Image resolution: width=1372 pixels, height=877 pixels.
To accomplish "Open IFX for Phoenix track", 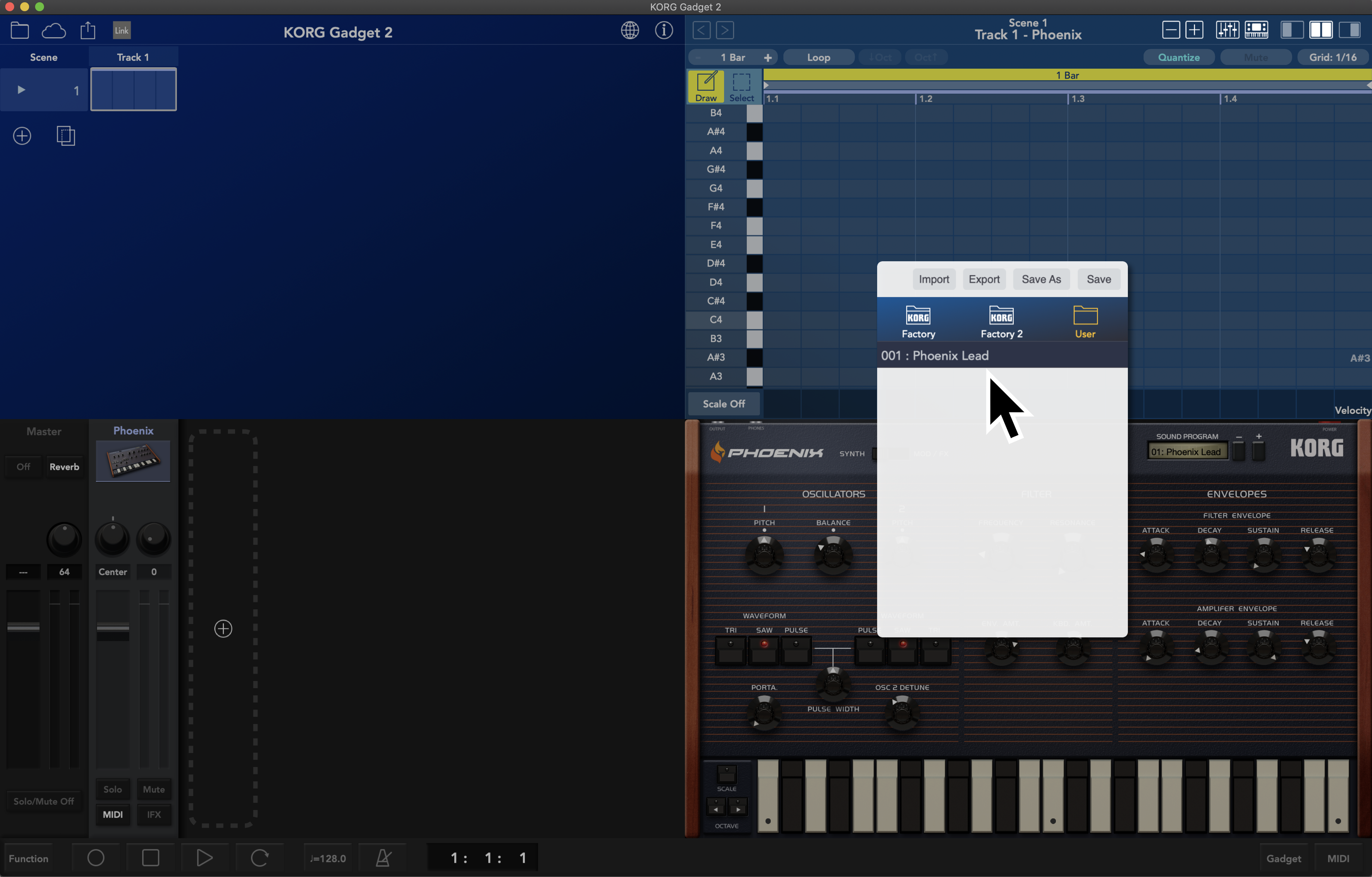I will [x=154, y=814].
